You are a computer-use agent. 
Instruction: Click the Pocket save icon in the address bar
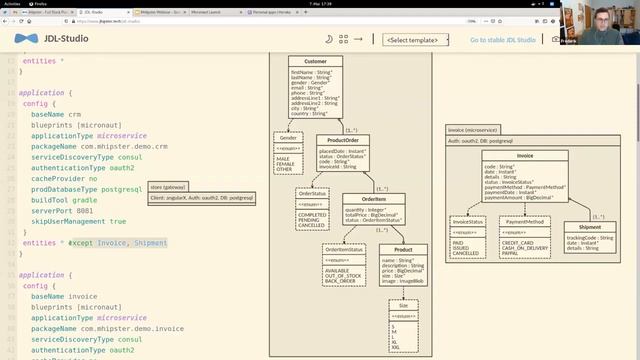(493, 21)
